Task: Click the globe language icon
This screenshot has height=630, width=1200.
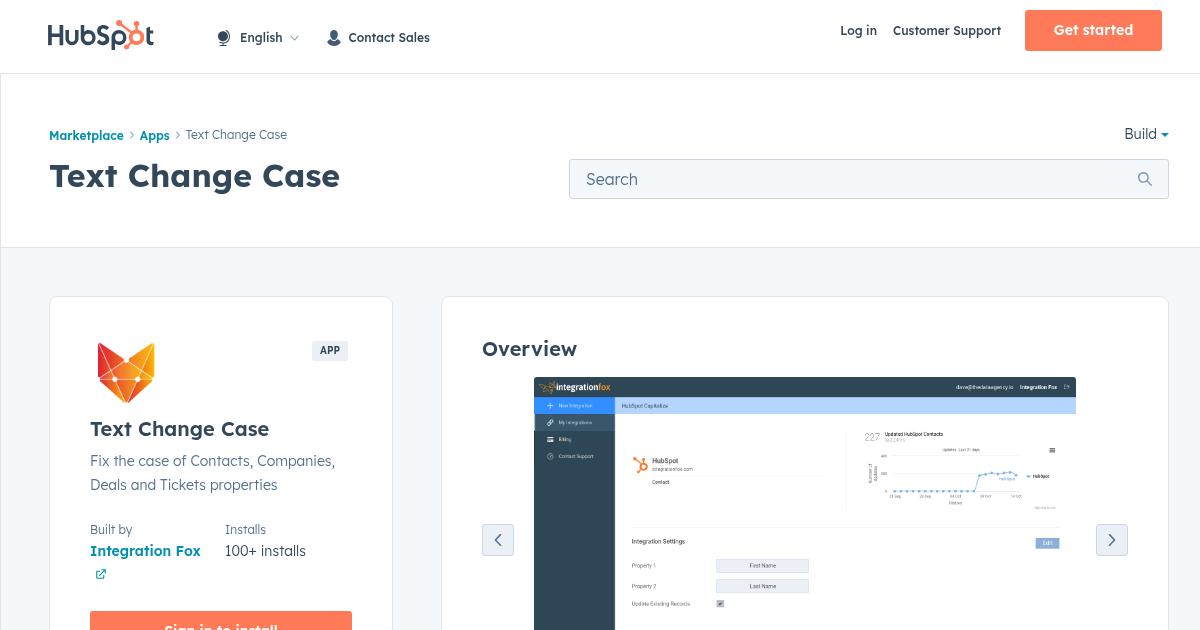Action: tap(224, 38)
